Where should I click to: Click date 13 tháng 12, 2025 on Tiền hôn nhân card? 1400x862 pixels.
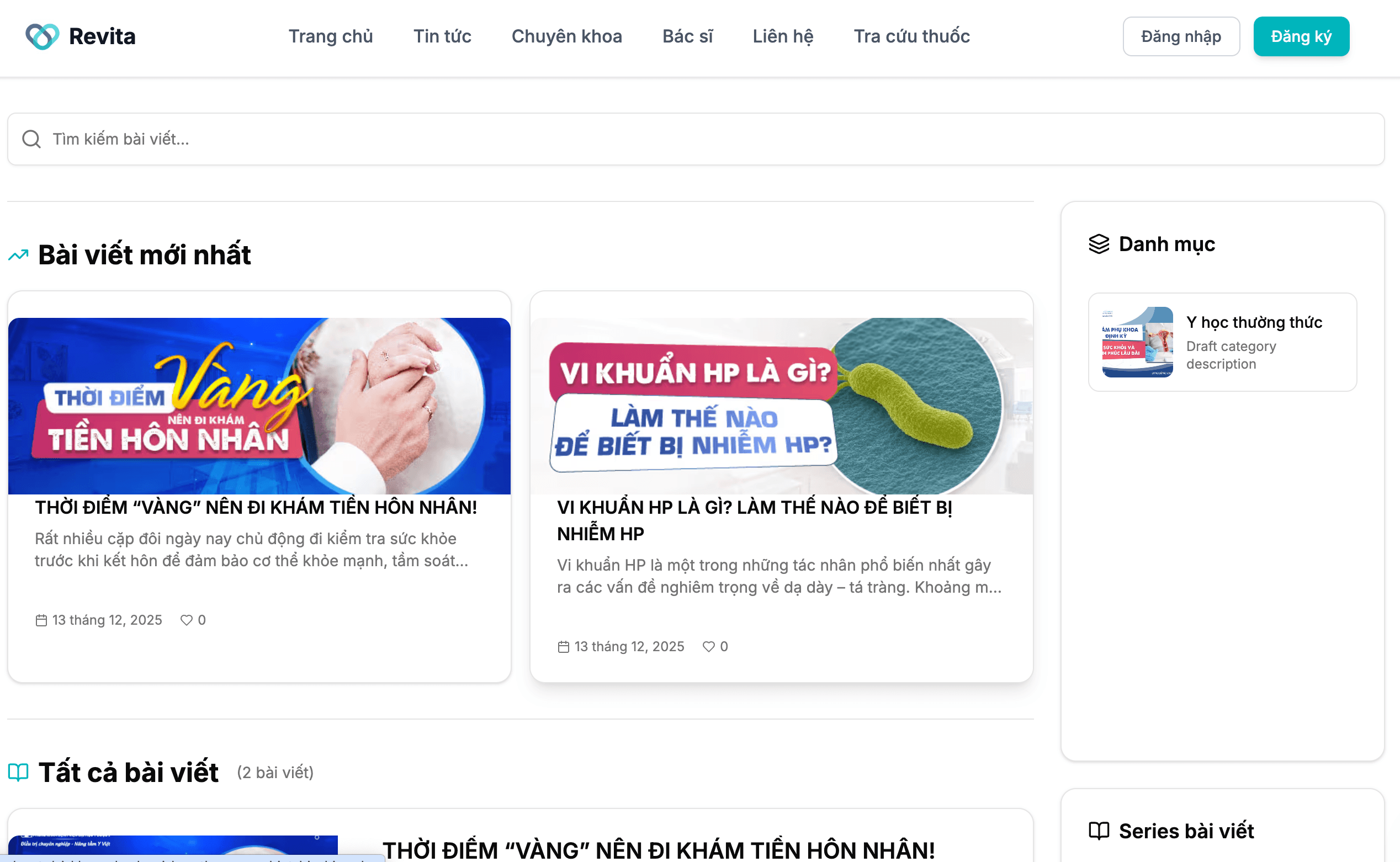(107, 620)
